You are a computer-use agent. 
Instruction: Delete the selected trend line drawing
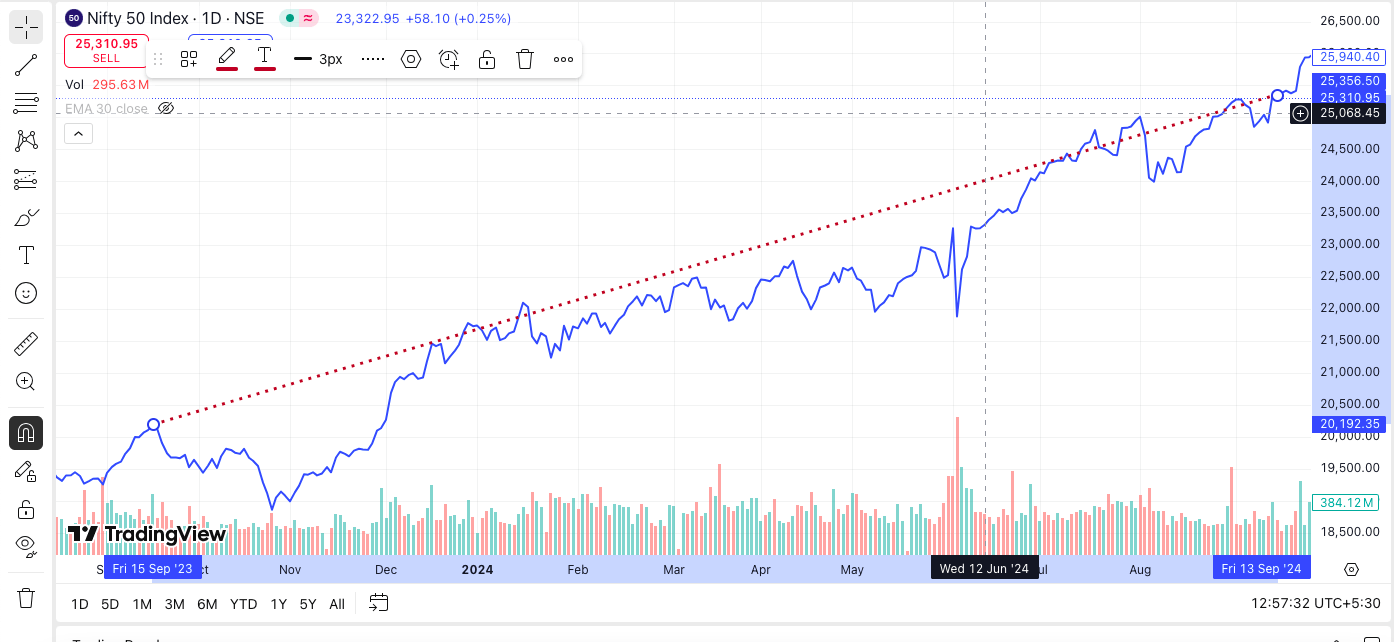[525, 59]
